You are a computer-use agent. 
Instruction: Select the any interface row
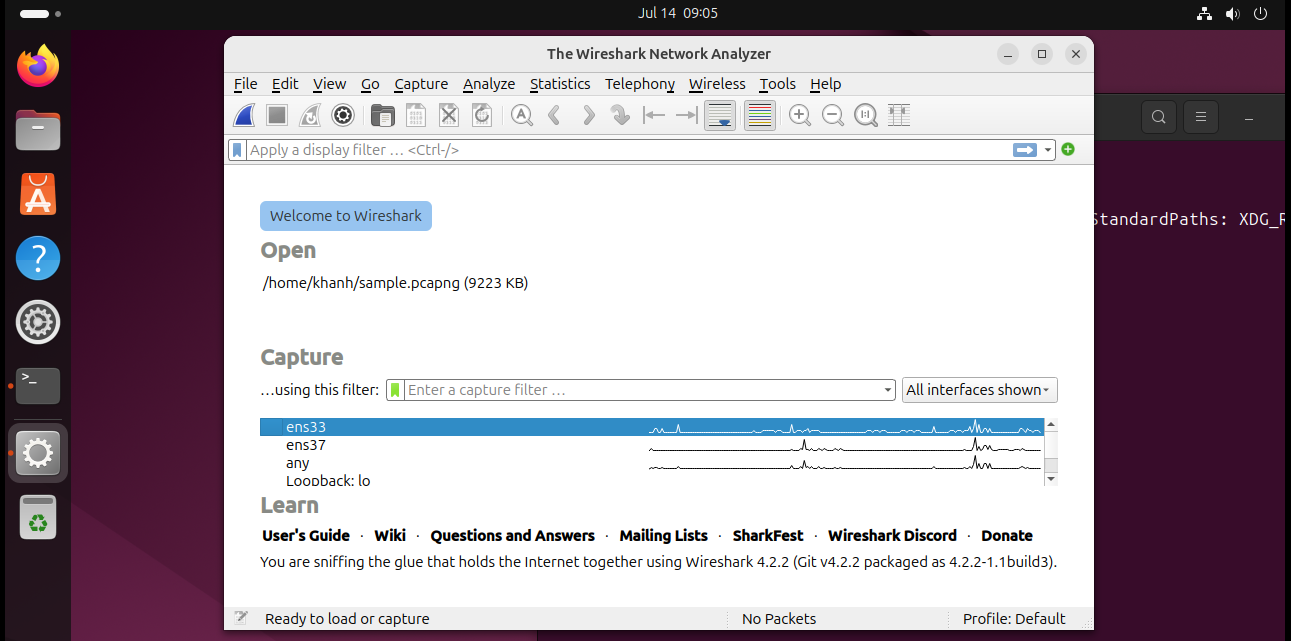[651, 463]
